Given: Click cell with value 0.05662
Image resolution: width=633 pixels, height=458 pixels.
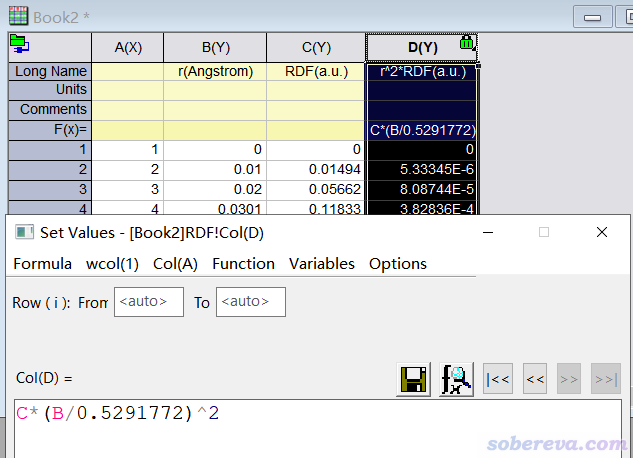Looking at the screenshot, I should [x=316, y=190].
